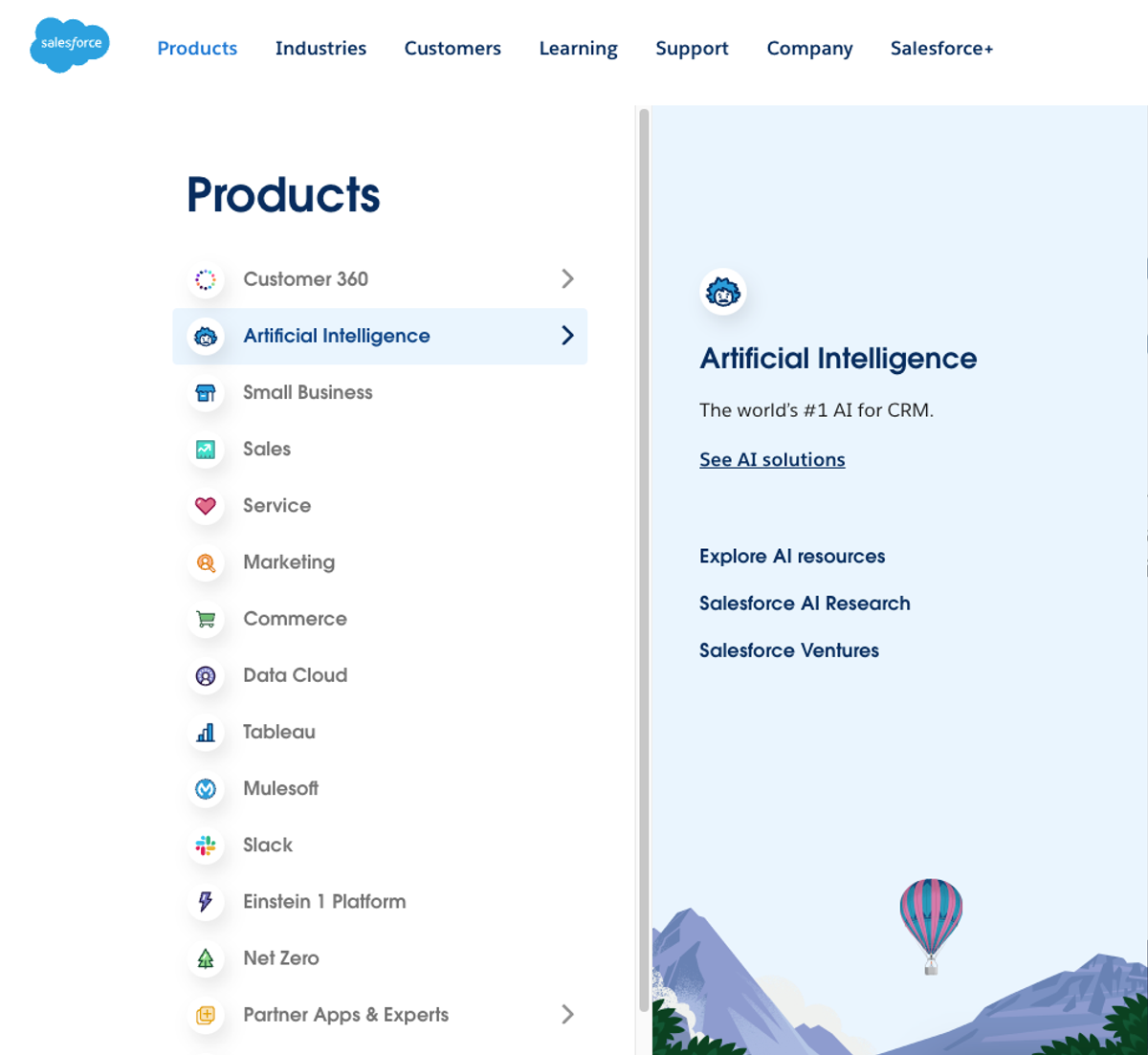
Task: Click the chart icon next to Sales
Action: (x=206, y=450)
